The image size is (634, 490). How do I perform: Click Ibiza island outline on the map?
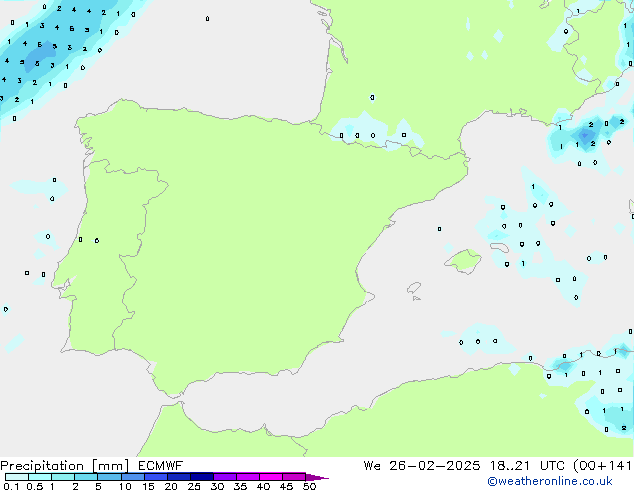pyautogui.click(x=414, y=288)
